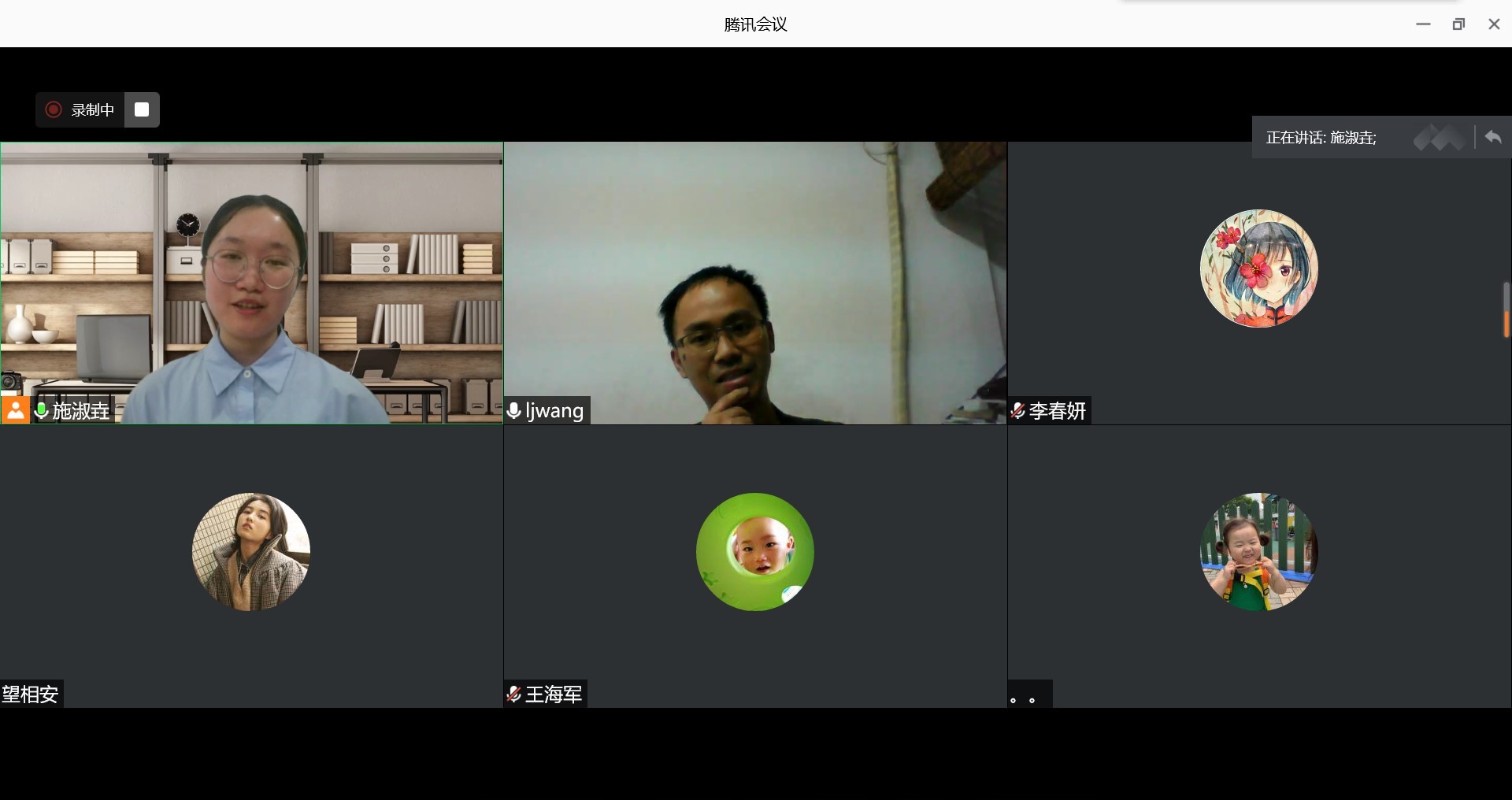This screenshot has height=800, width=1512.
Task: Stop the recording with the square button
Action: 142,110
